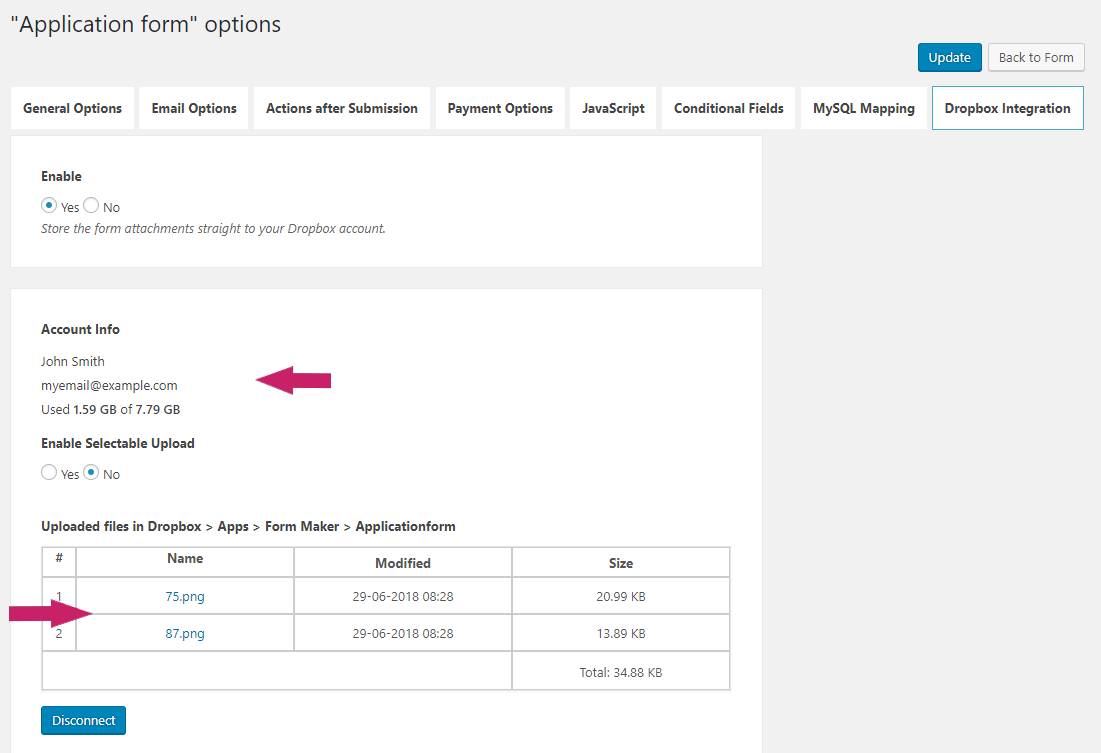The width and height of the screenshot is (1101, 753).
Task: Switch to Email Options tab
Action: [194, 108]
